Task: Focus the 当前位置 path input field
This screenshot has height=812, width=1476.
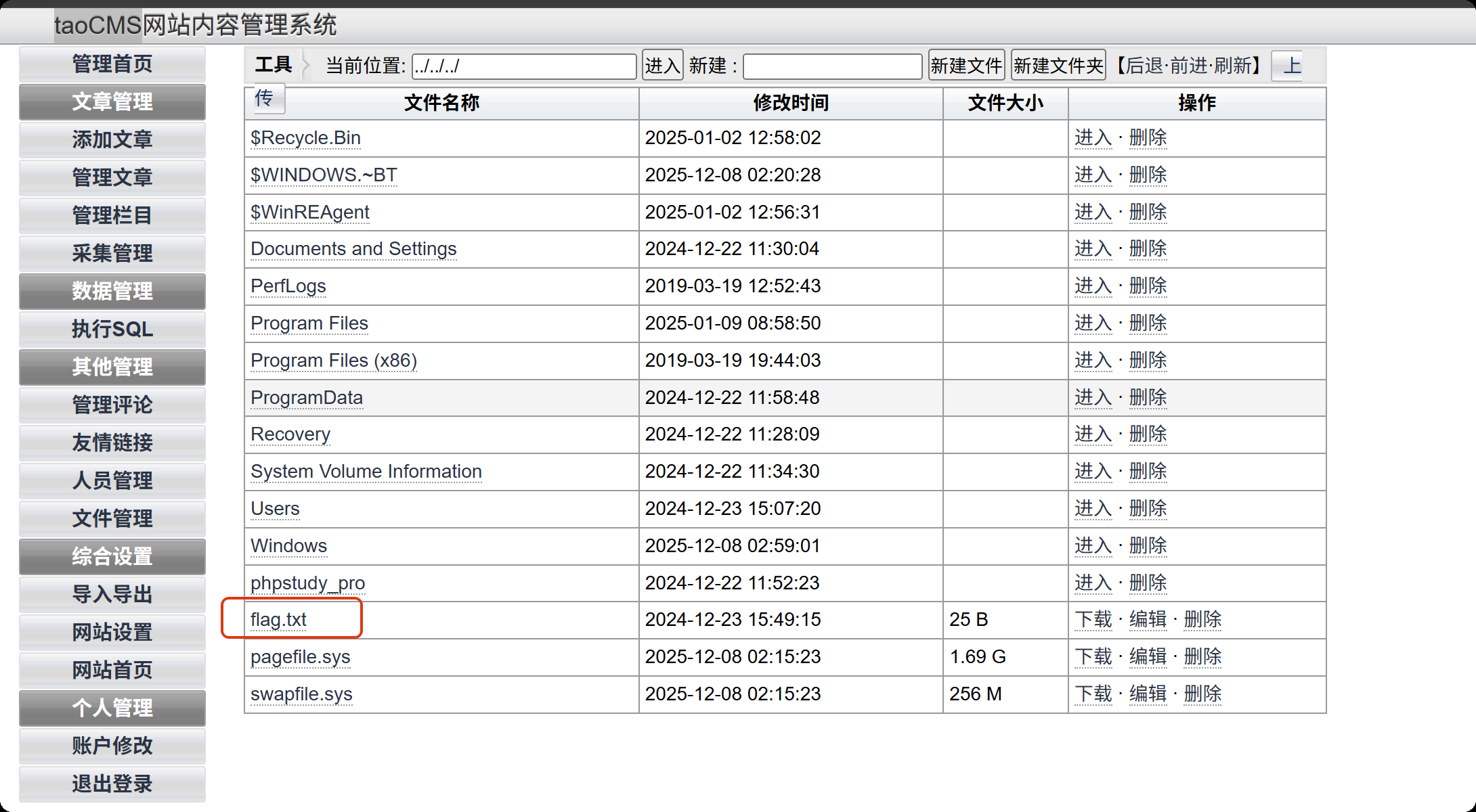Action: [x=523, y=66]
